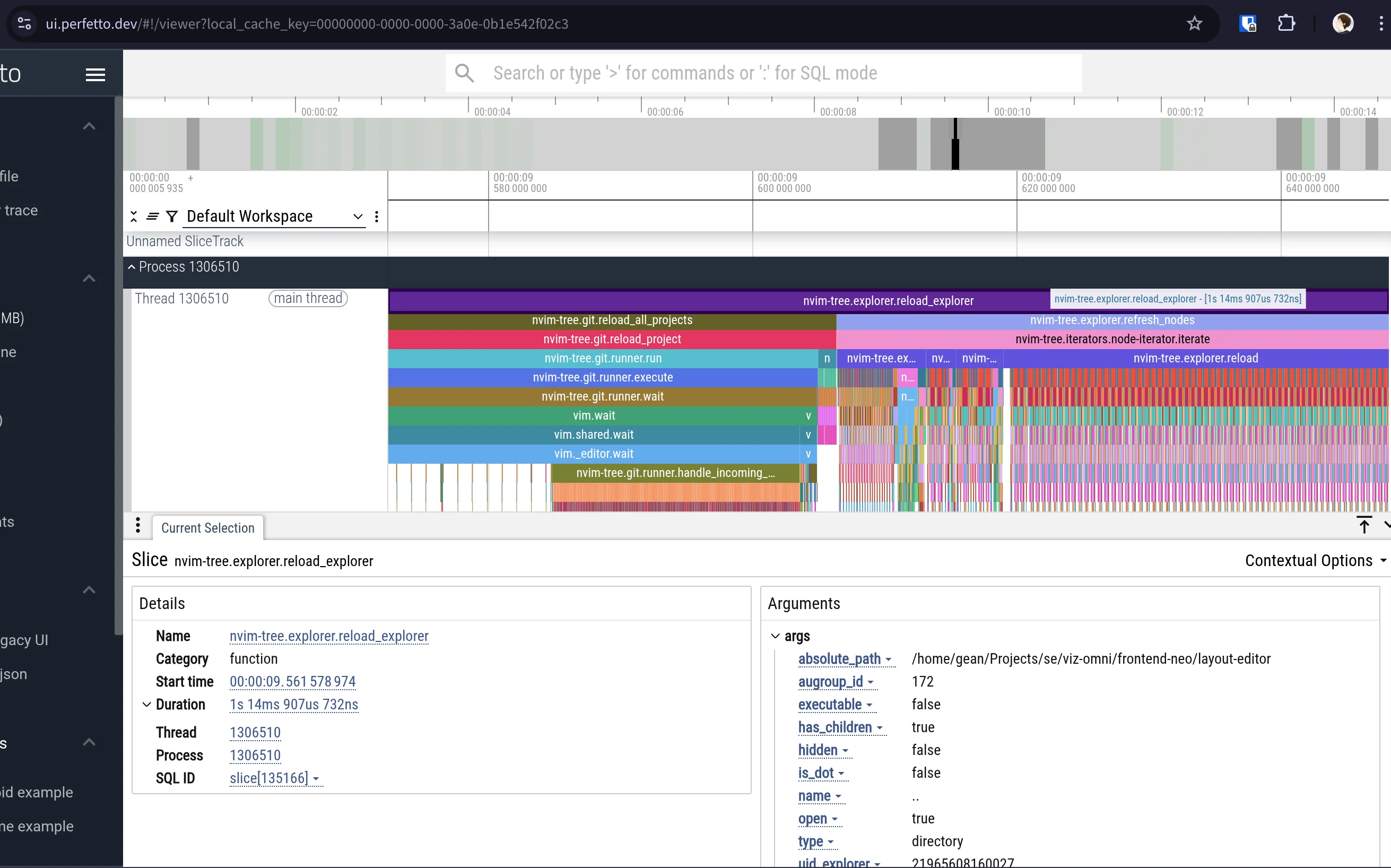1391x868 pixels.
Task: Click the type value 'directory'
Action: pyautogui.click(x=937, y=841)
